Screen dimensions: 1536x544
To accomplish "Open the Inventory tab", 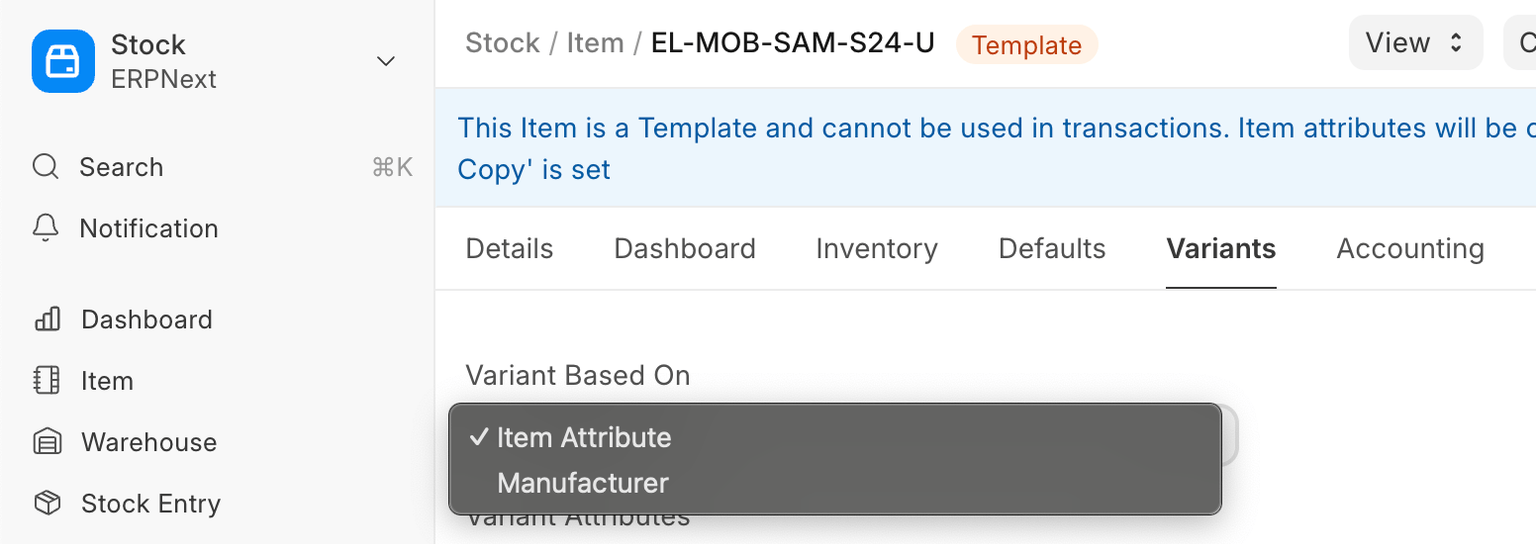I will click(876, 249).
